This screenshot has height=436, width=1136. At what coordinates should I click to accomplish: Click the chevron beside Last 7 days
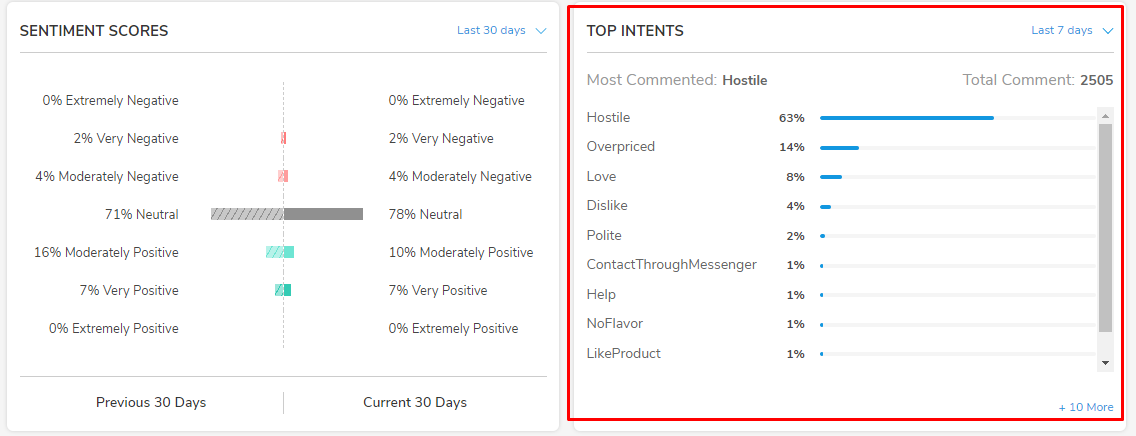click(1107, 30)
